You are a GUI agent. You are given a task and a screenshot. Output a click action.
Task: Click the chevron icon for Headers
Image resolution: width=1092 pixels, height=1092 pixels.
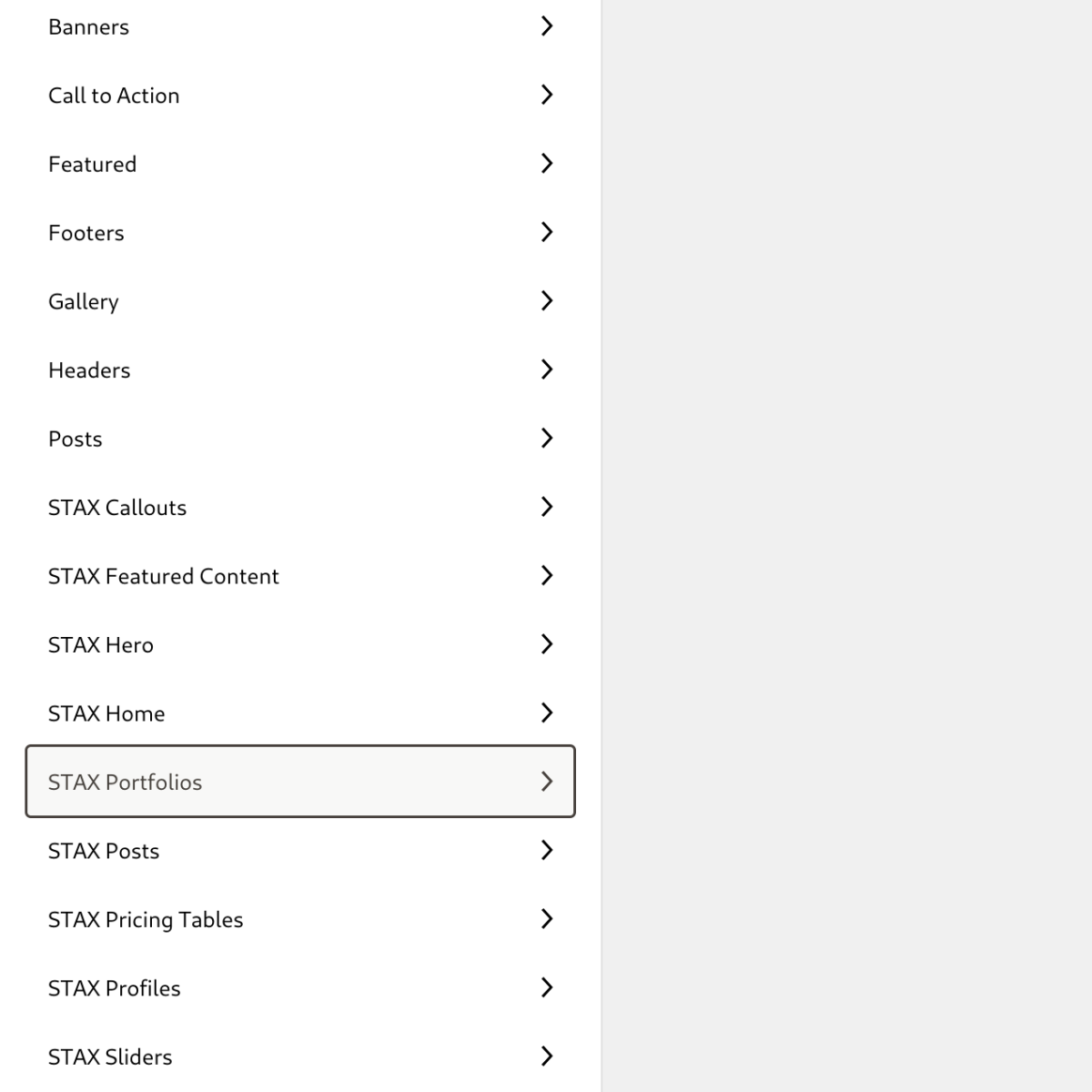pos(546,369)
